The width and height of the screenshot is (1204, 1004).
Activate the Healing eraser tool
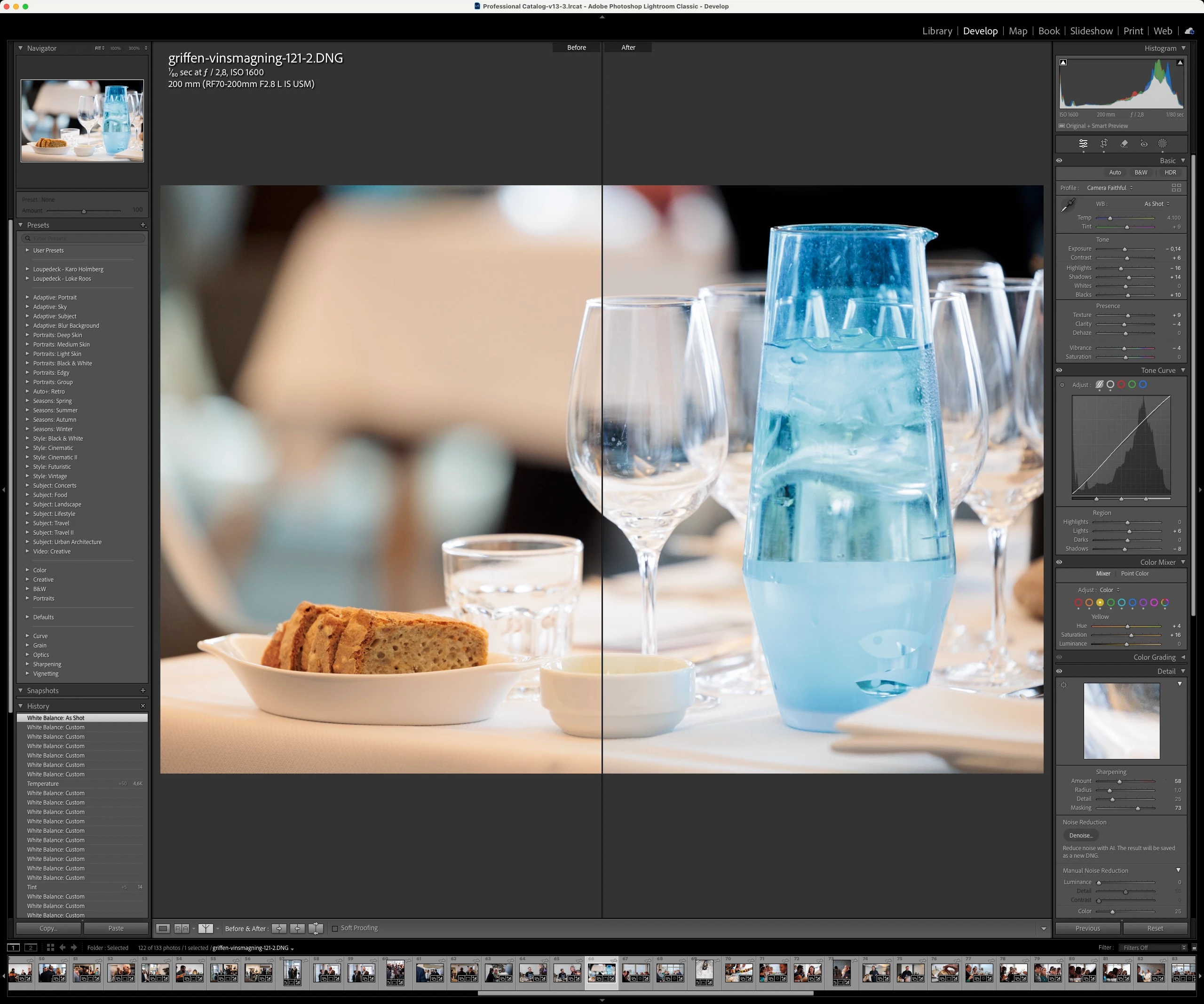pyautogui.click(x=1124, y=144)
